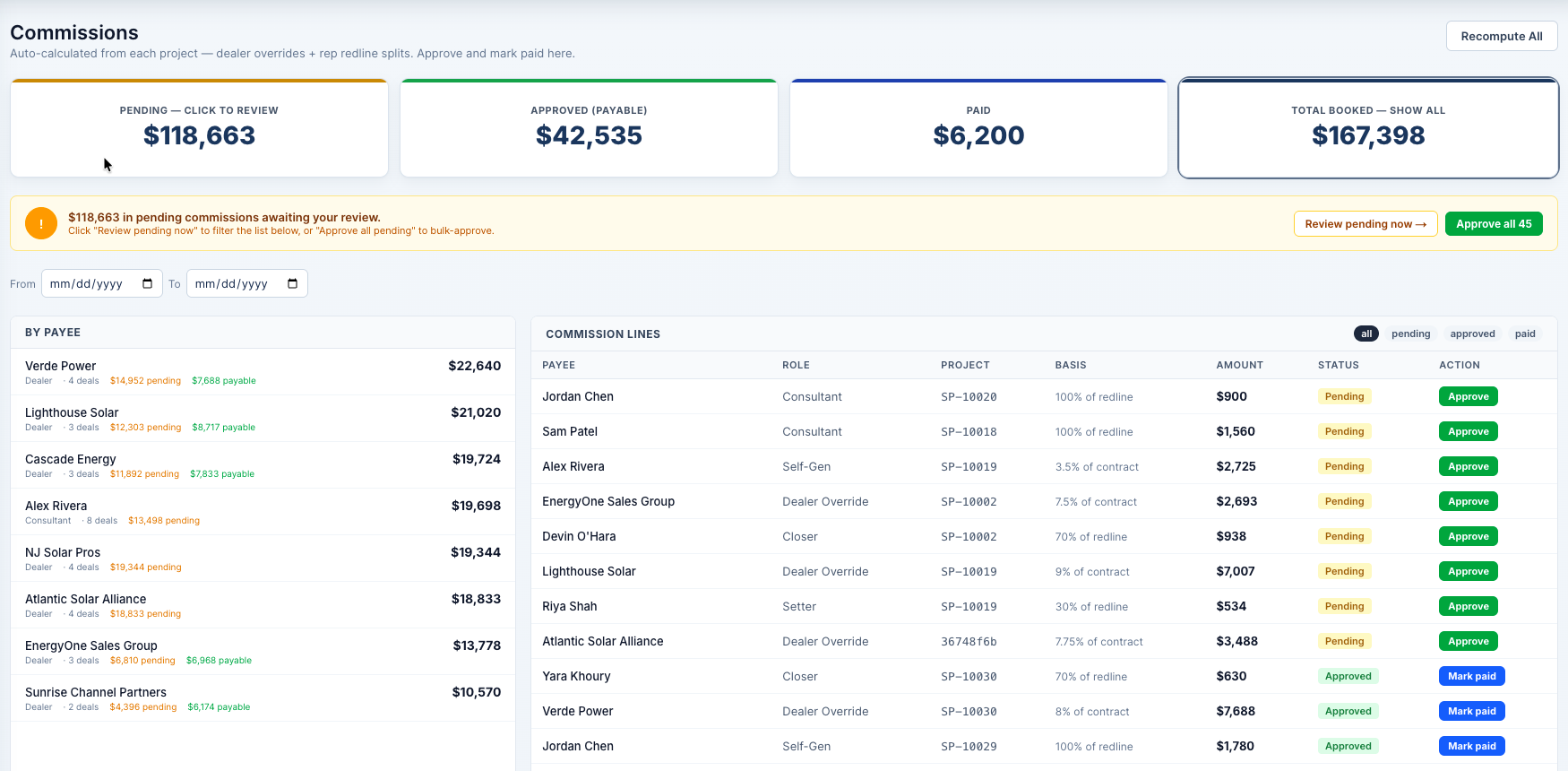The width and height of the screenshot is (1568, 771).
Task: Open the To date calendar picker icon
Action: tap(293, 283)
